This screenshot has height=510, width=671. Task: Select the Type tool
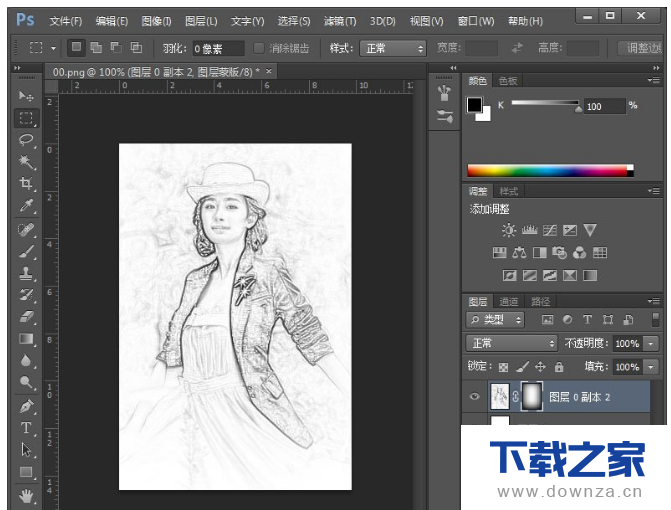[x=26, y=428]
